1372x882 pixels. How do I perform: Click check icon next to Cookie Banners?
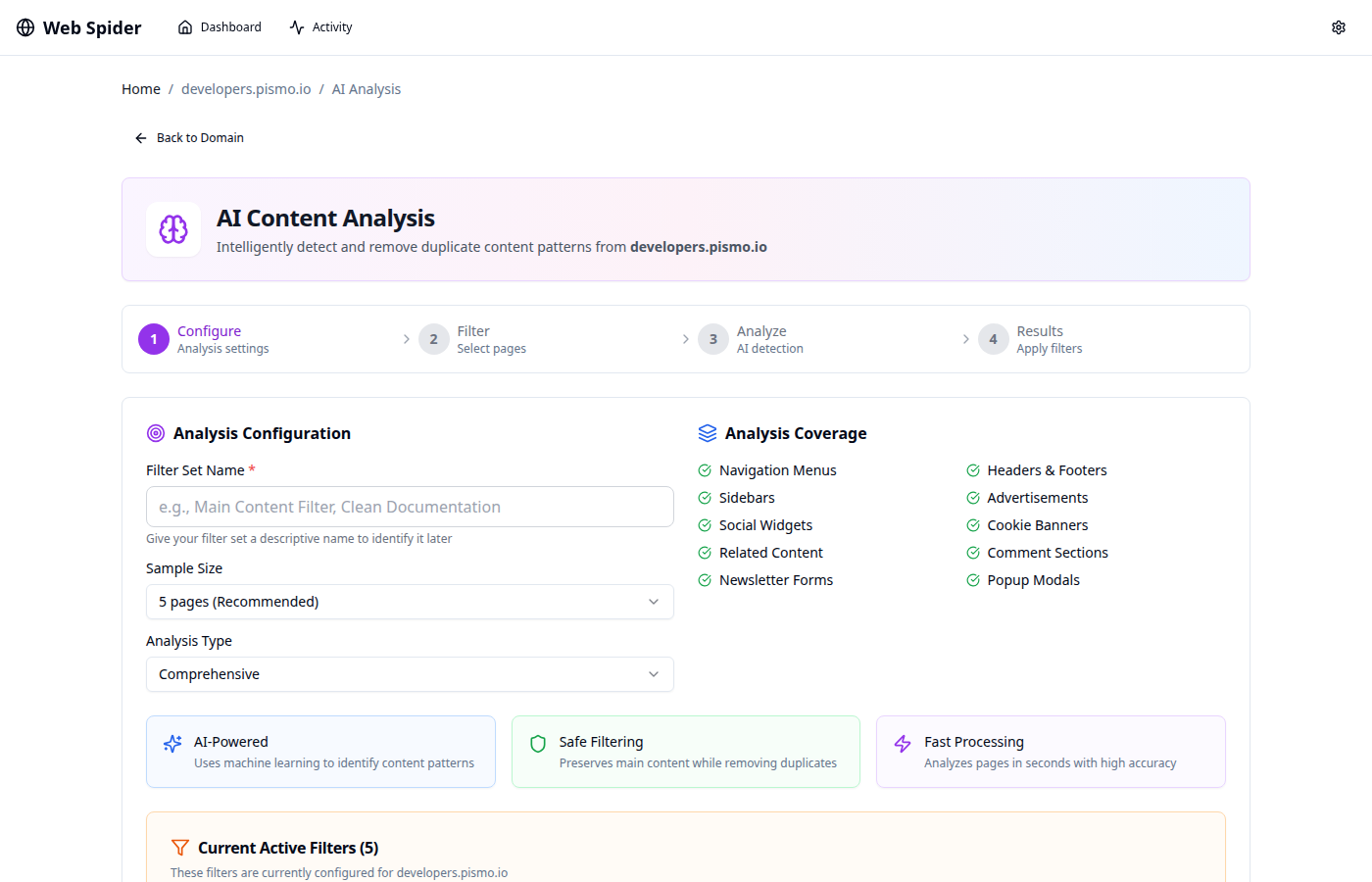click(x=973, y=525)
